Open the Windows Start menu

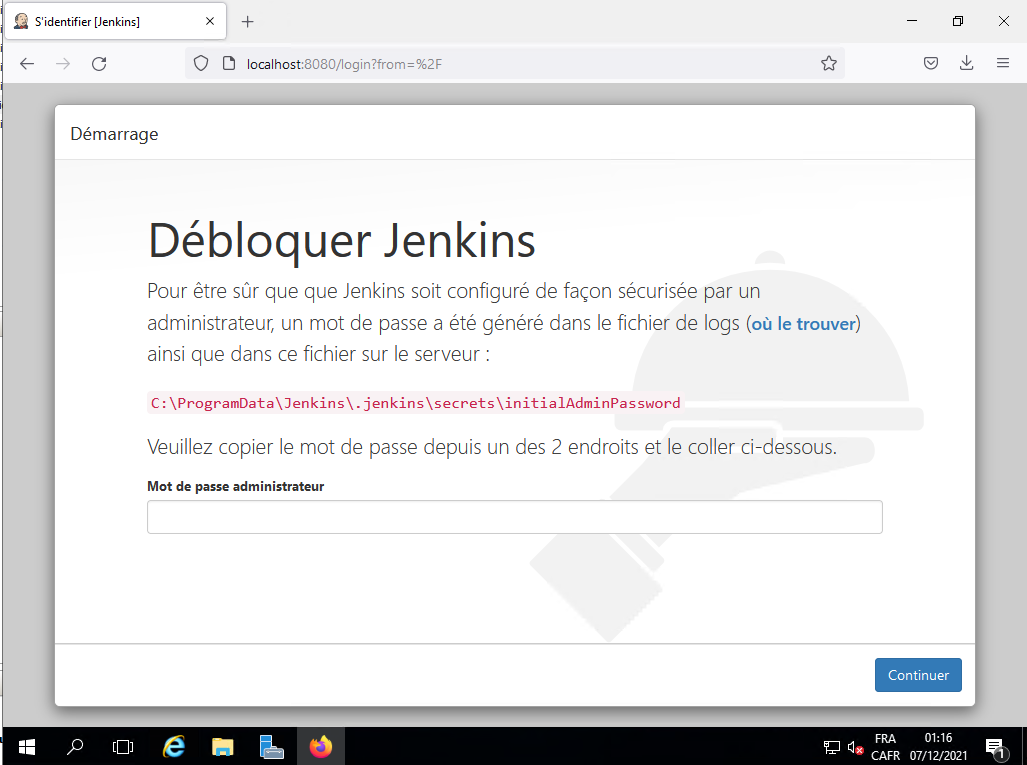(27, 746)
